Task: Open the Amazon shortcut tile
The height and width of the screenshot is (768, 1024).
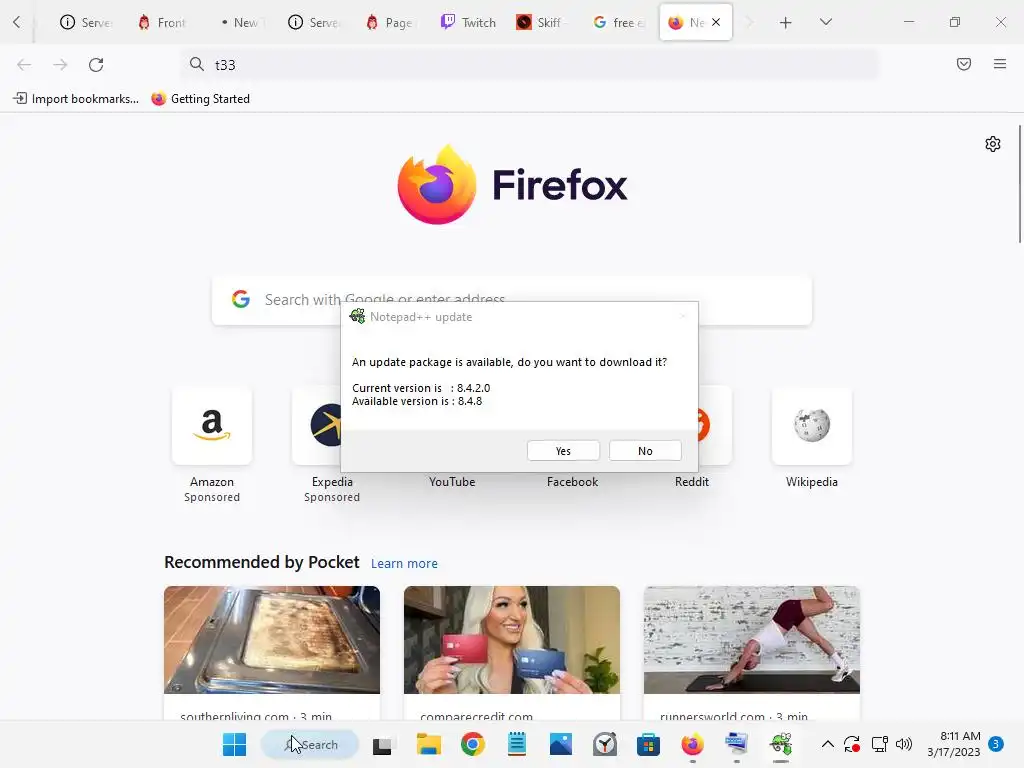Action: point(212,426)
